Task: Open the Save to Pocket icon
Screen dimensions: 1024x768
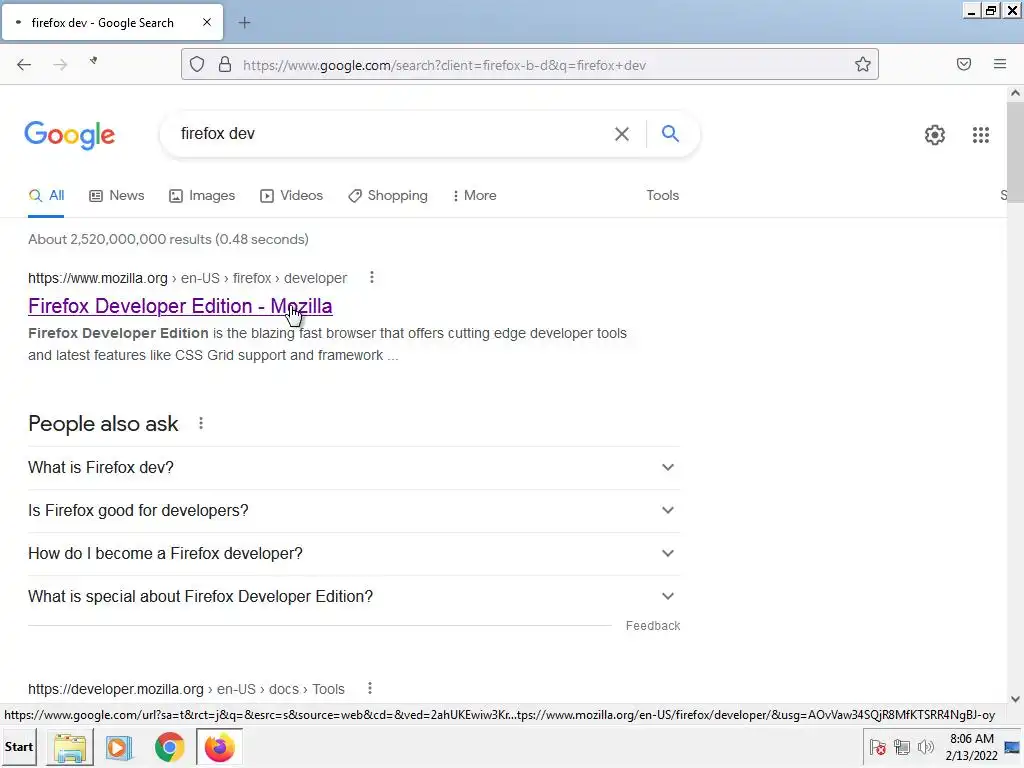Action: pyautogui.click(x=964, y=64)
